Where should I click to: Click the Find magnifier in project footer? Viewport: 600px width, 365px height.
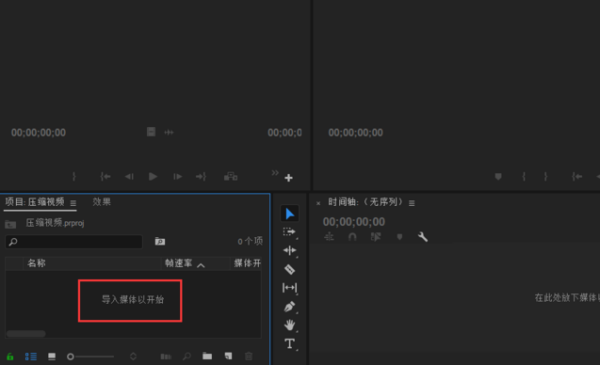[x=187, y=357]
